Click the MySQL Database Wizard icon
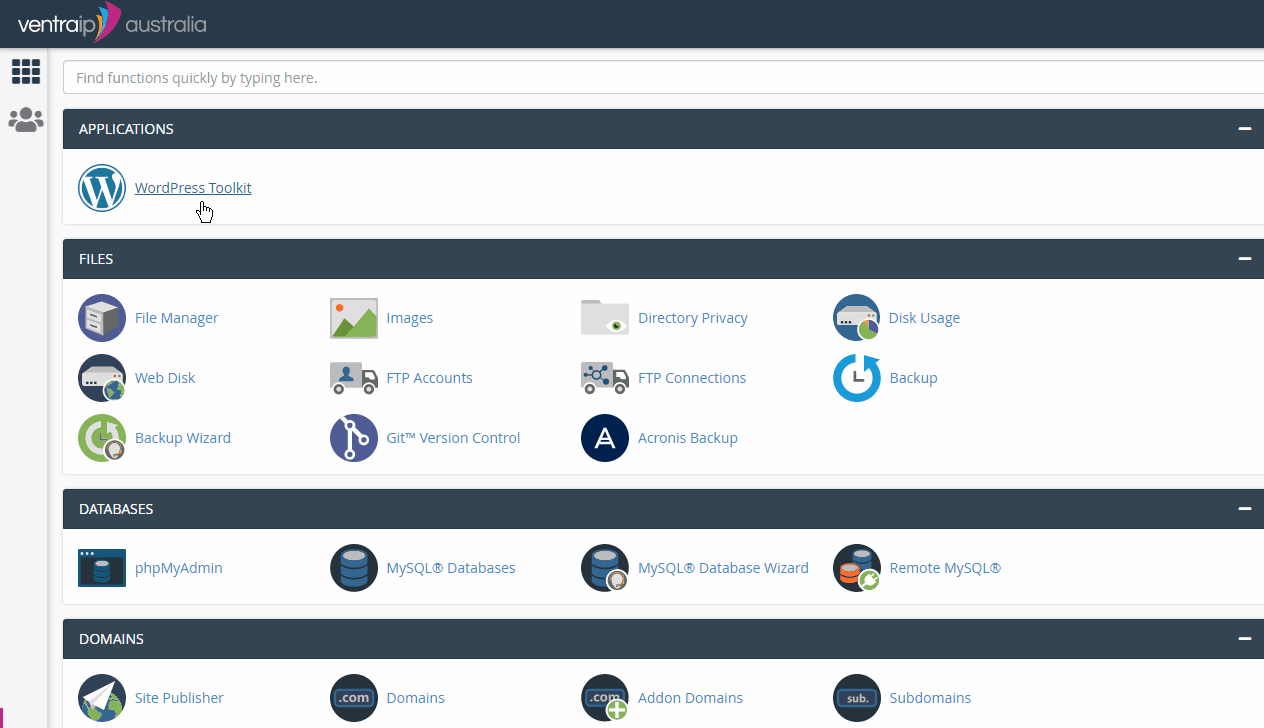Viewport: 1264px width, 728px height. pos(605,568)
